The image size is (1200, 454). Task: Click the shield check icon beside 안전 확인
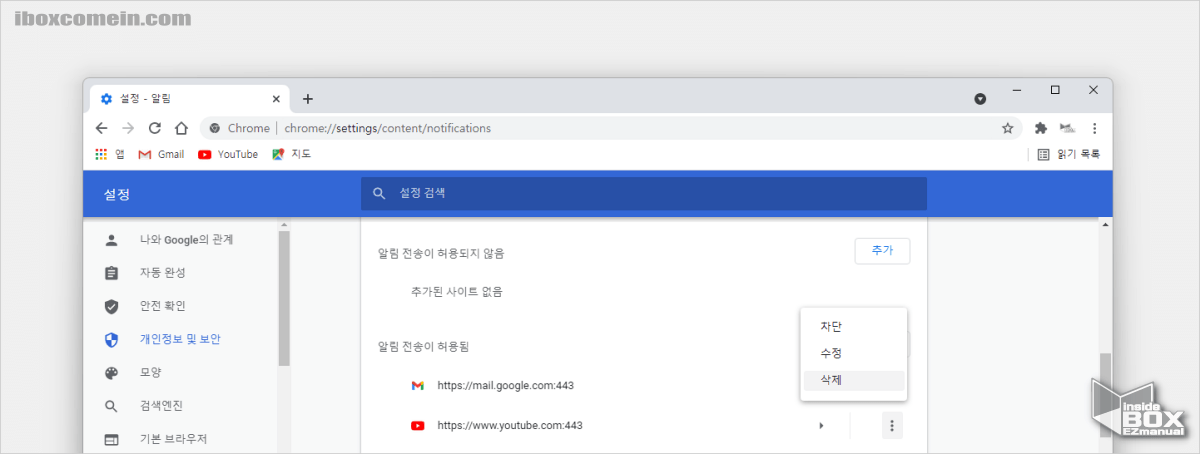[111, 306]
